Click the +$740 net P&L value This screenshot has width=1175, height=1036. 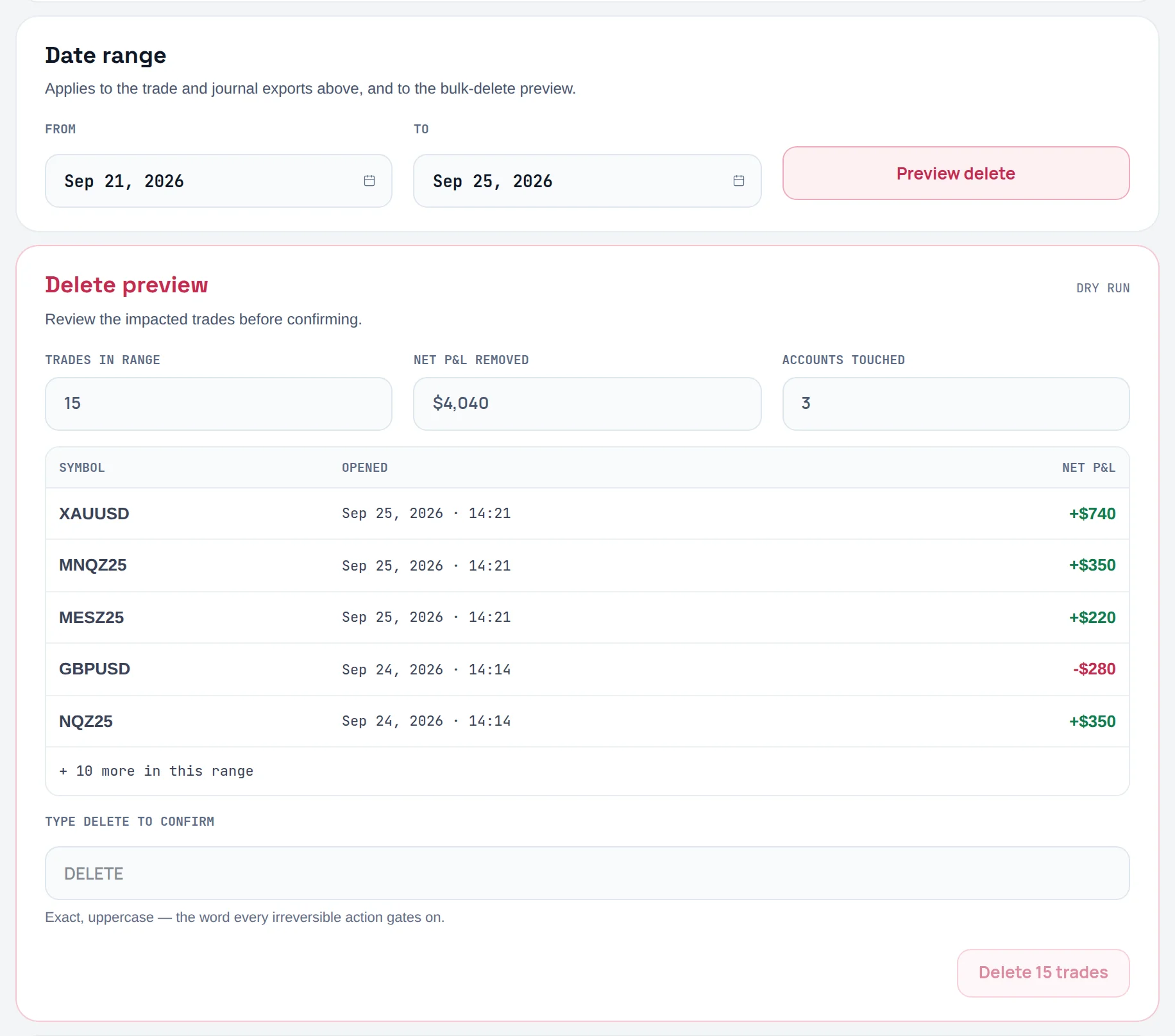pyautogui.click(x=1092, y=514)
